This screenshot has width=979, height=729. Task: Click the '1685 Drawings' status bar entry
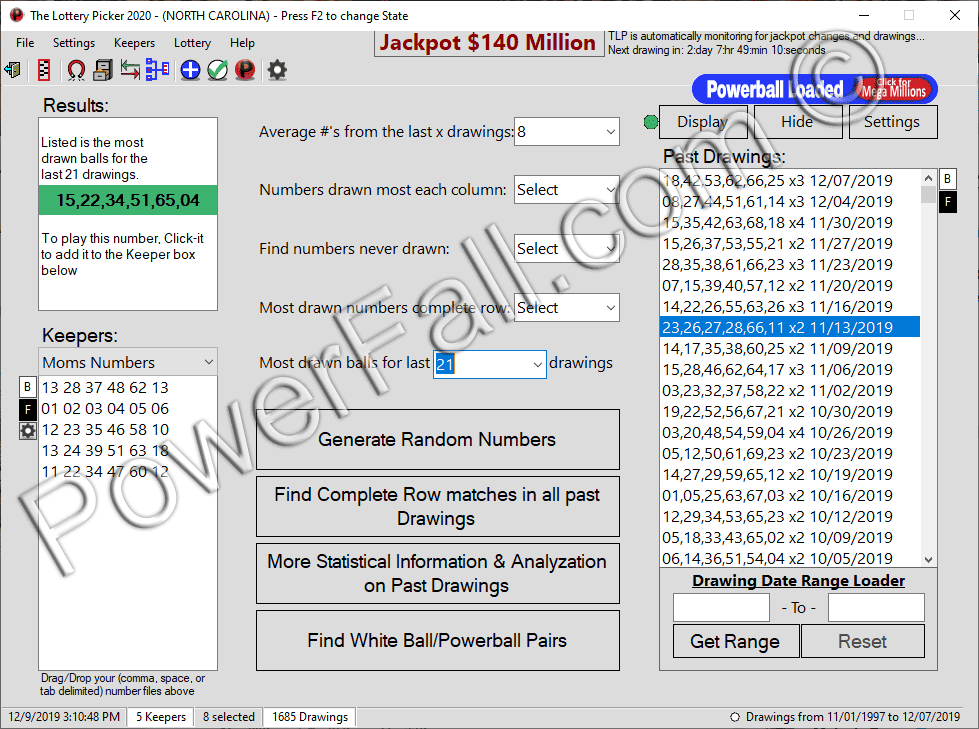point(310,717)
